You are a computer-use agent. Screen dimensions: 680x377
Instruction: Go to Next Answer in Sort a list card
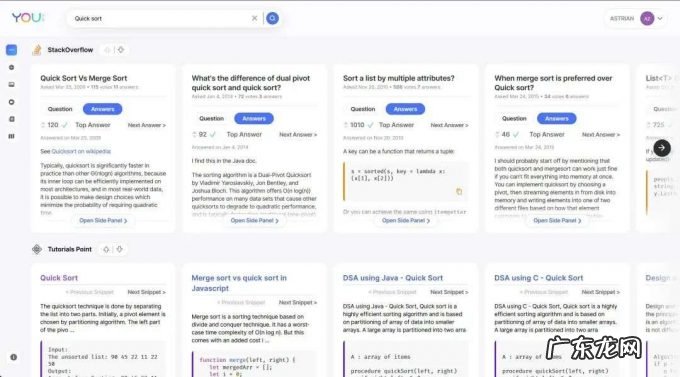point(449,125)
